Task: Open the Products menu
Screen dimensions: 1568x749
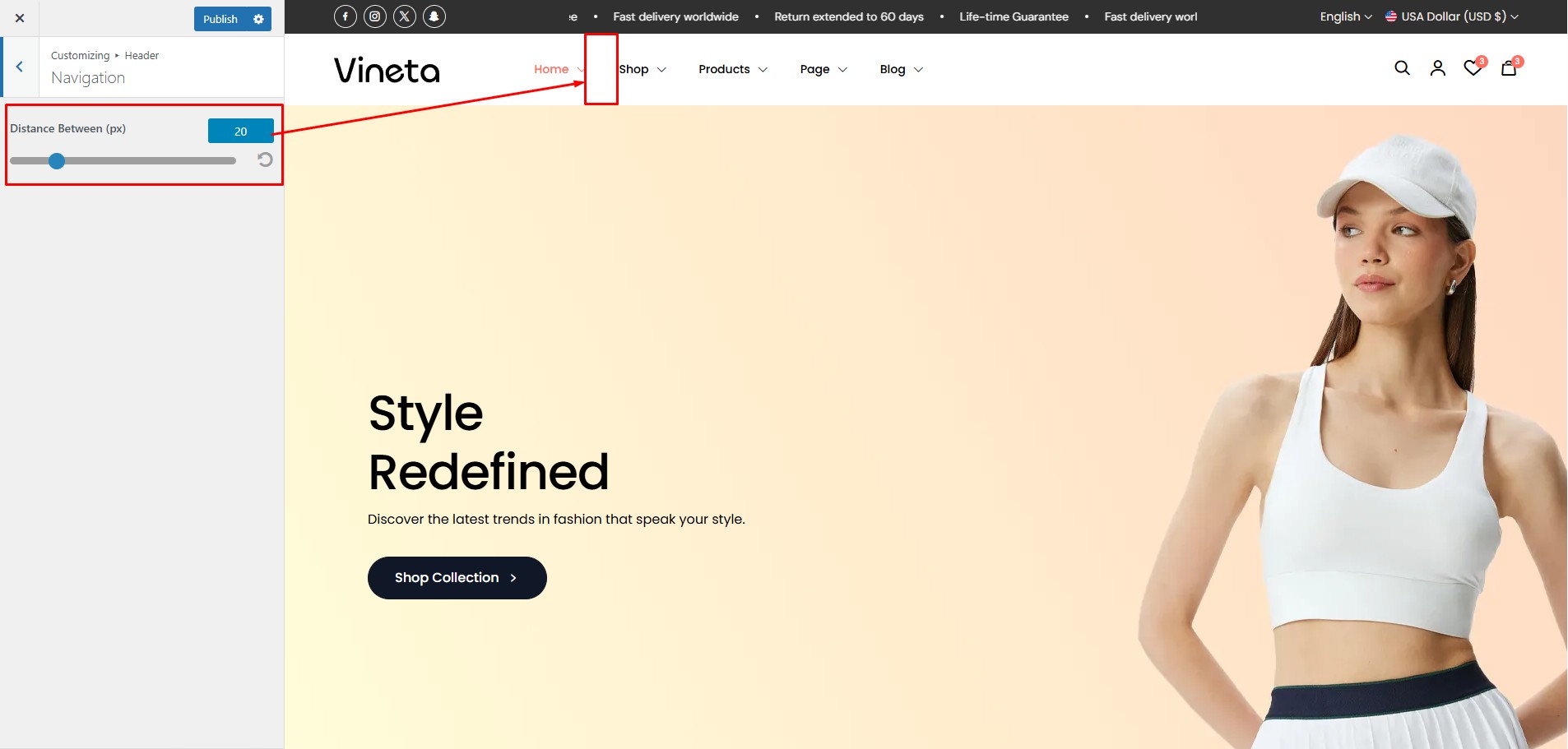Action: (x=724, y=69)
